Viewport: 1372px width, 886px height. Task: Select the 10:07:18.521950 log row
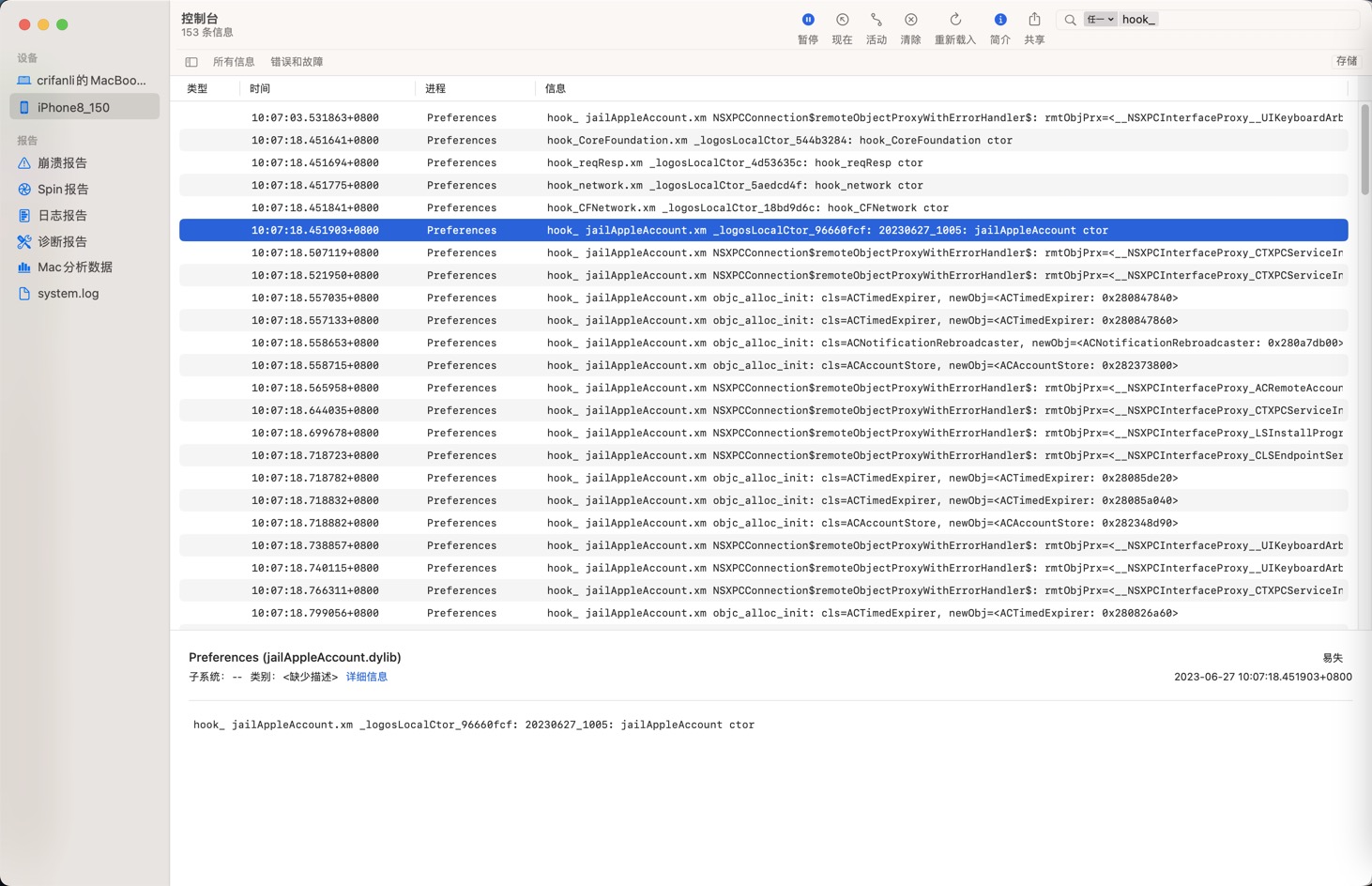pyautogui.click(x=763, y=275)
